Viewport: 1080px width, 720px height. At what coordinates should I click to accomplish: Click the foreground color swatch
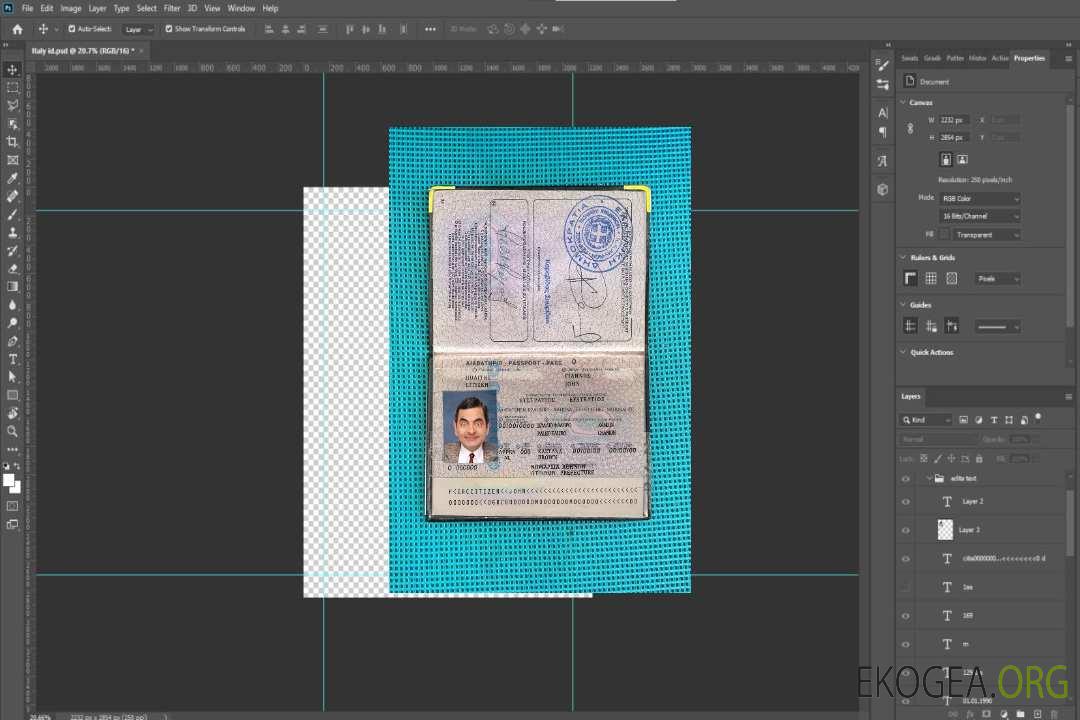tap(9, 480)
